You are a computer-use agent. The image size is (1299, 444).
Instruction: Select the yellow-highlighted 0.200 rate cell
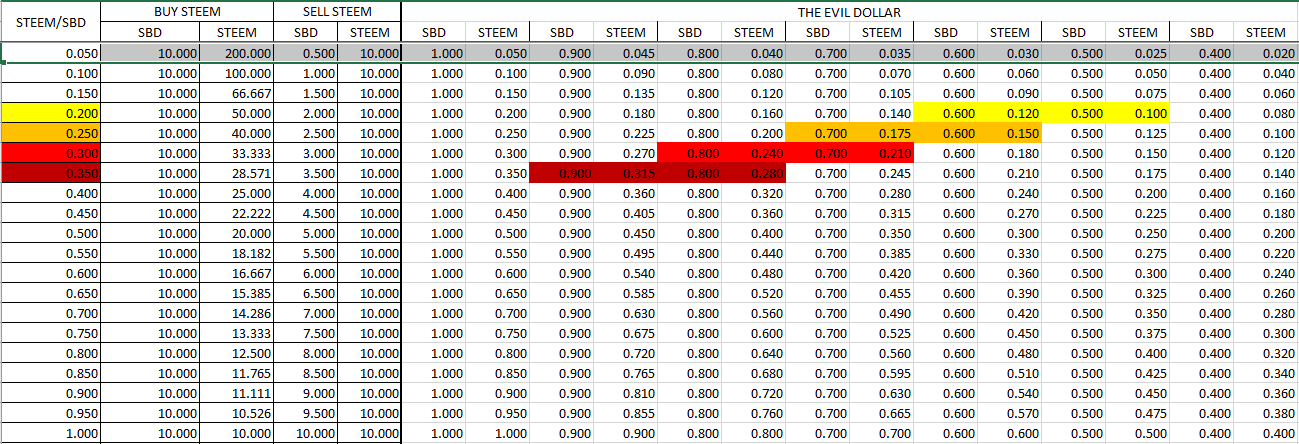point(50,113)
